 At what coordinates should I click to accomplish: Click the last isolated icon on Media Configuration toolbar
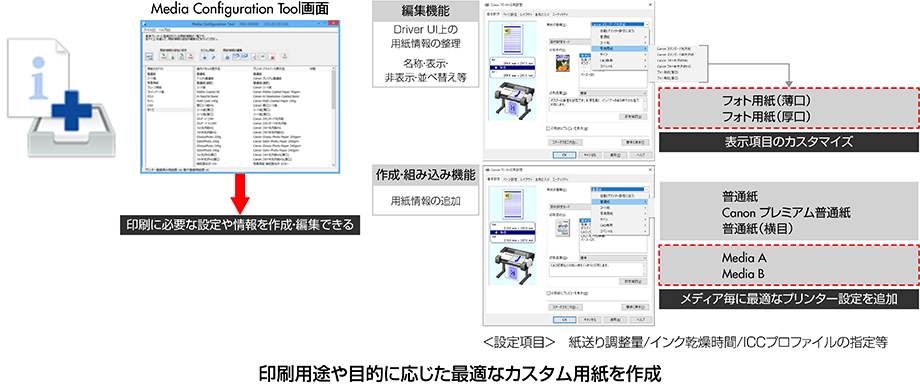click(x=285, y=56)
